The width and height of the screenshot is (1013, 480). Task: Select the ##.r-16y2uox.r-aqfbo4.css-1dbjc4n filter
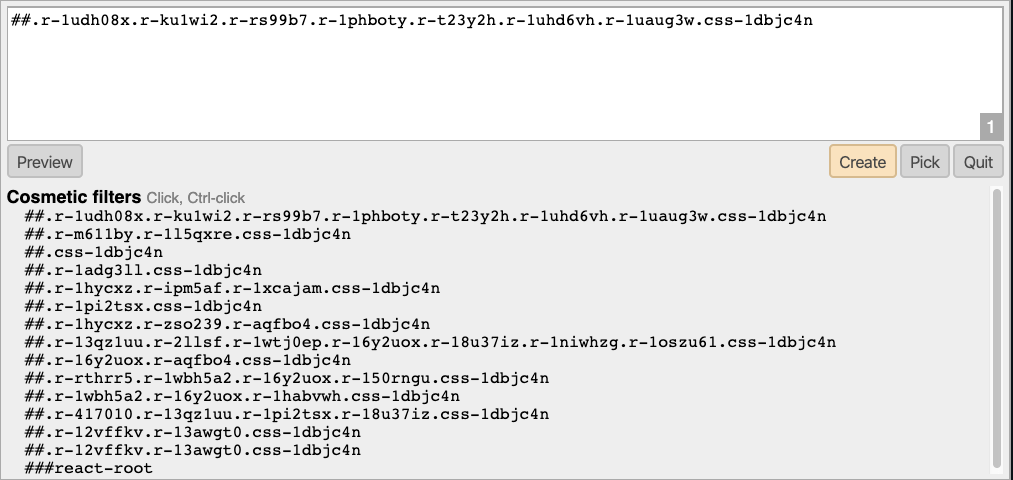pyautogui.click(x=188, y=360)
